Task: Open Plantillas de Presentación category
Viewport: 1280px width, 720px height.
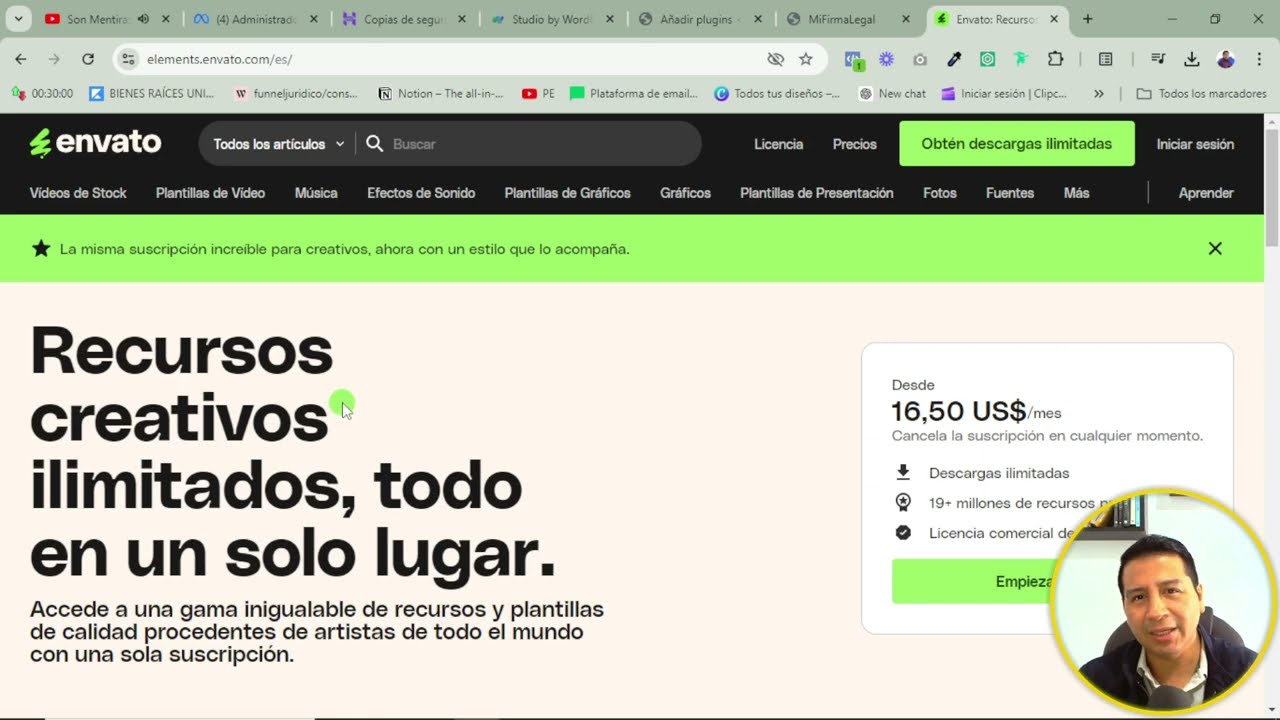Action: [x=817, y=193]
